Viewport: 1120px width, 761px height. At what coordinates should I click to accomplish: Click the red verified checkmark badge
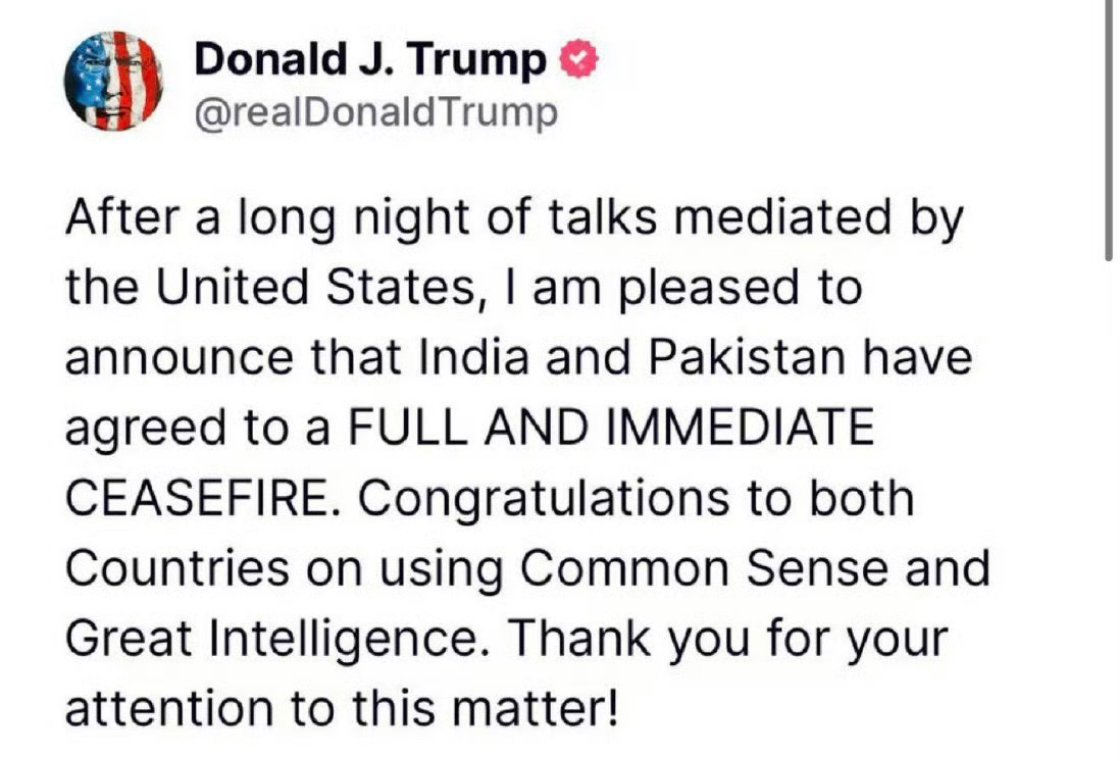579,60
